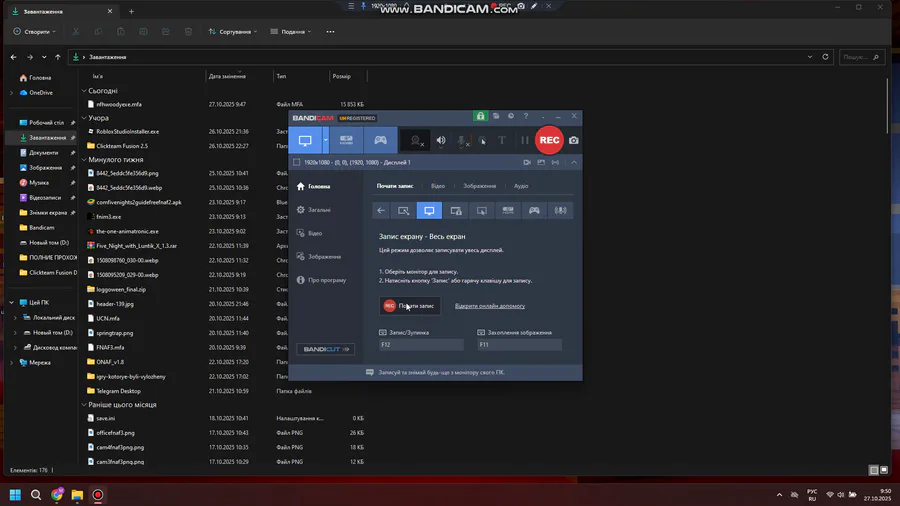900x506 pixels.
Task: Click Створити button in Explorer toolbar
Action: pyautogui.click(x=34, y=32)
